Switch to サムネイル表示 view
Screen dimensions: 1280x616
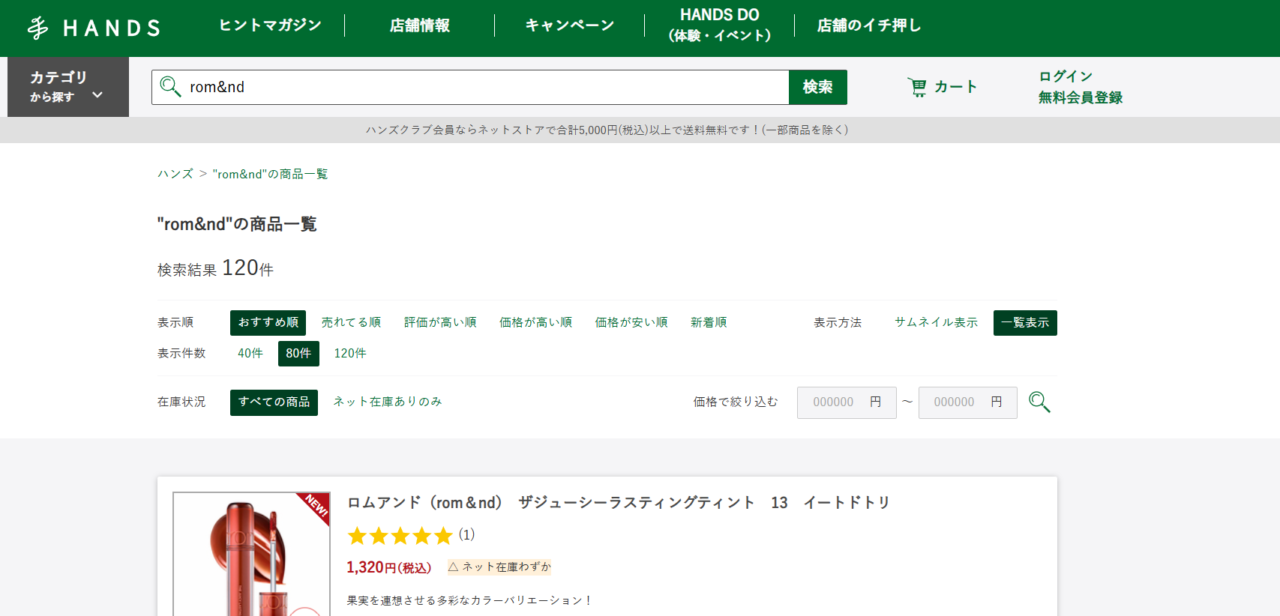point(936,323)
